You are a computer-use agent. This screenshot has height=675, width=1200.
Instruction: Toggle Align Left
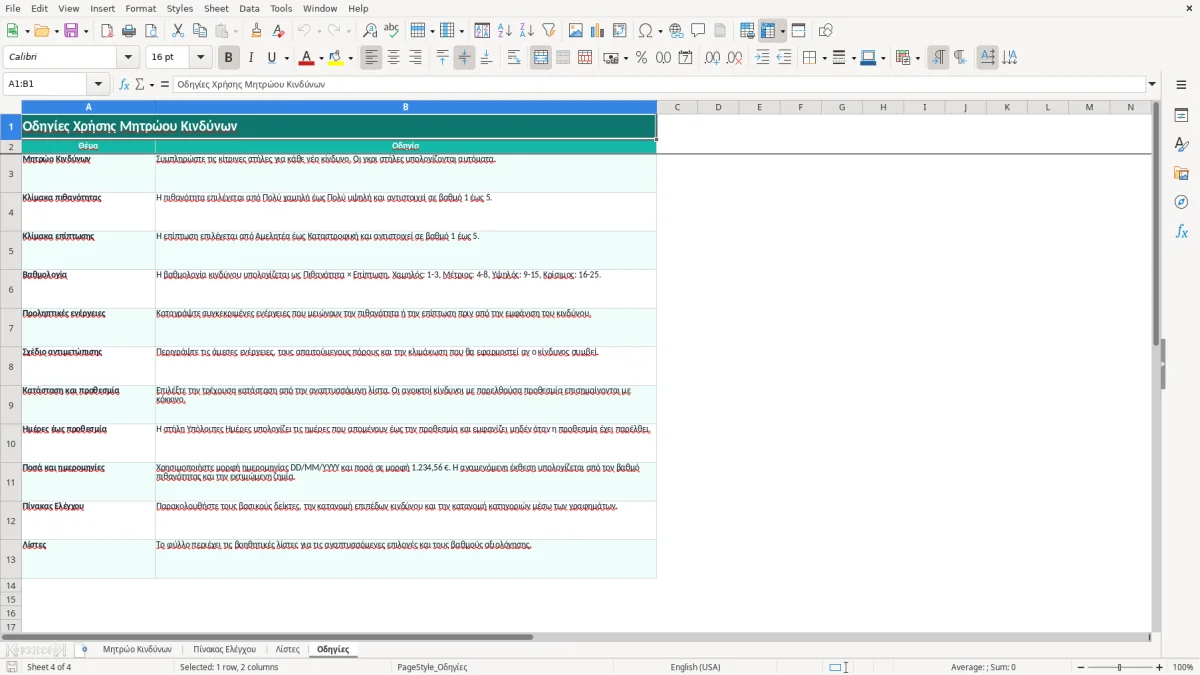372,58
